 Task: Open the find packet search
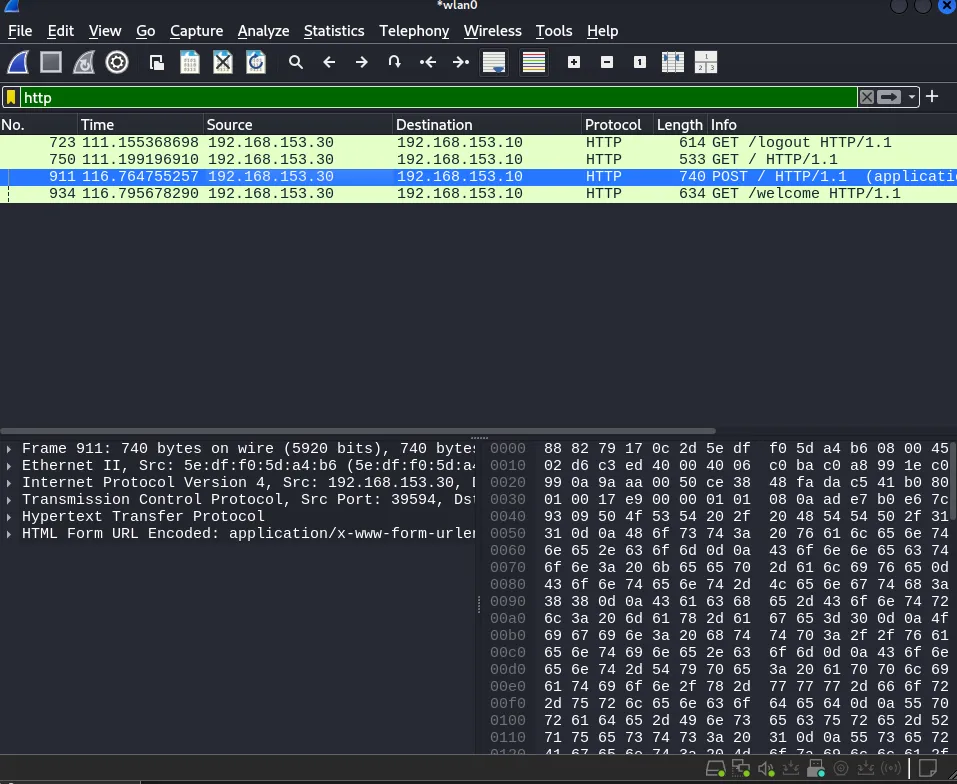click(296, 62)
